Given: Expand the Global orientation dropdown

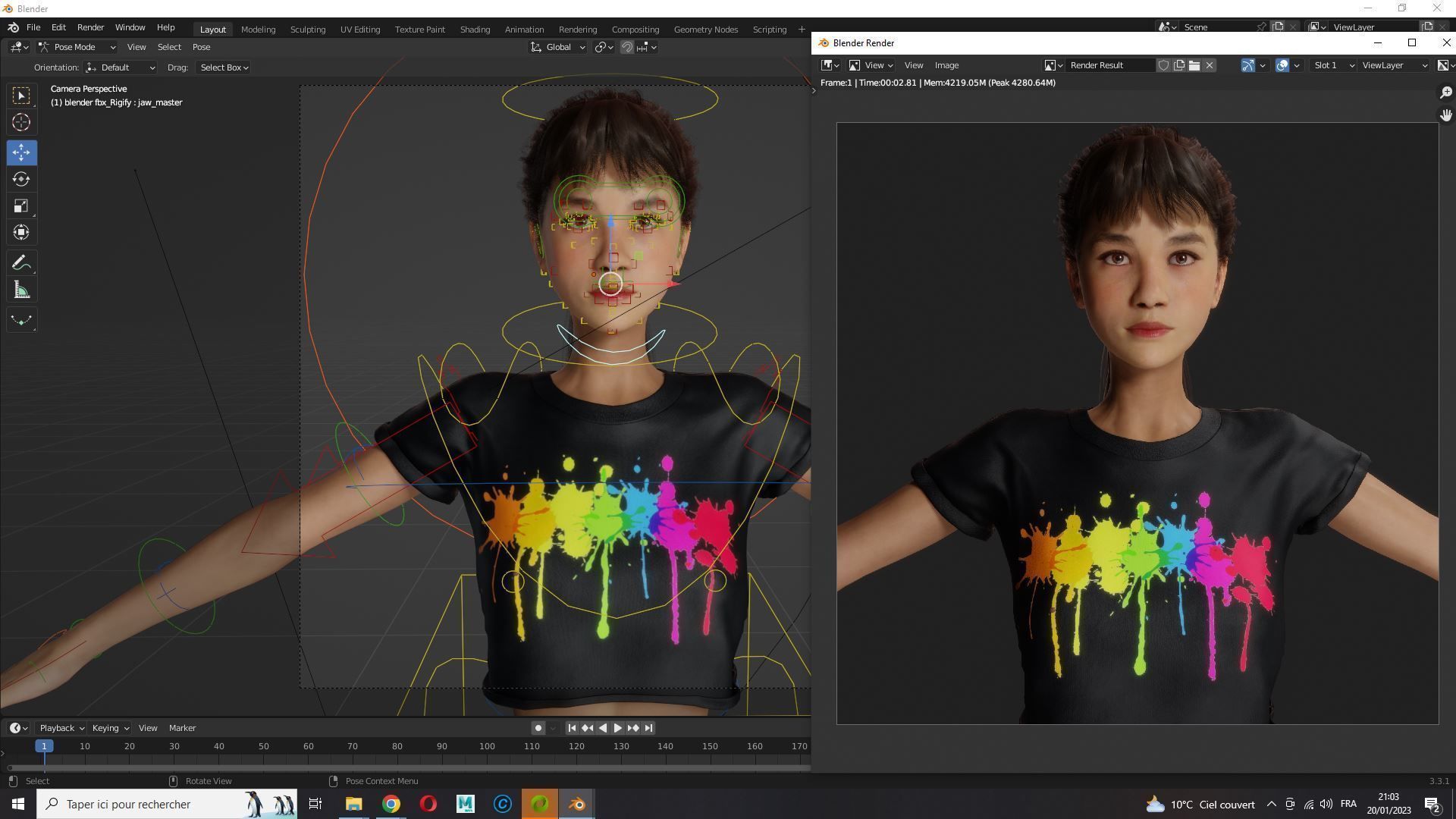Looking at the screenshot, I should click(558, 47).
